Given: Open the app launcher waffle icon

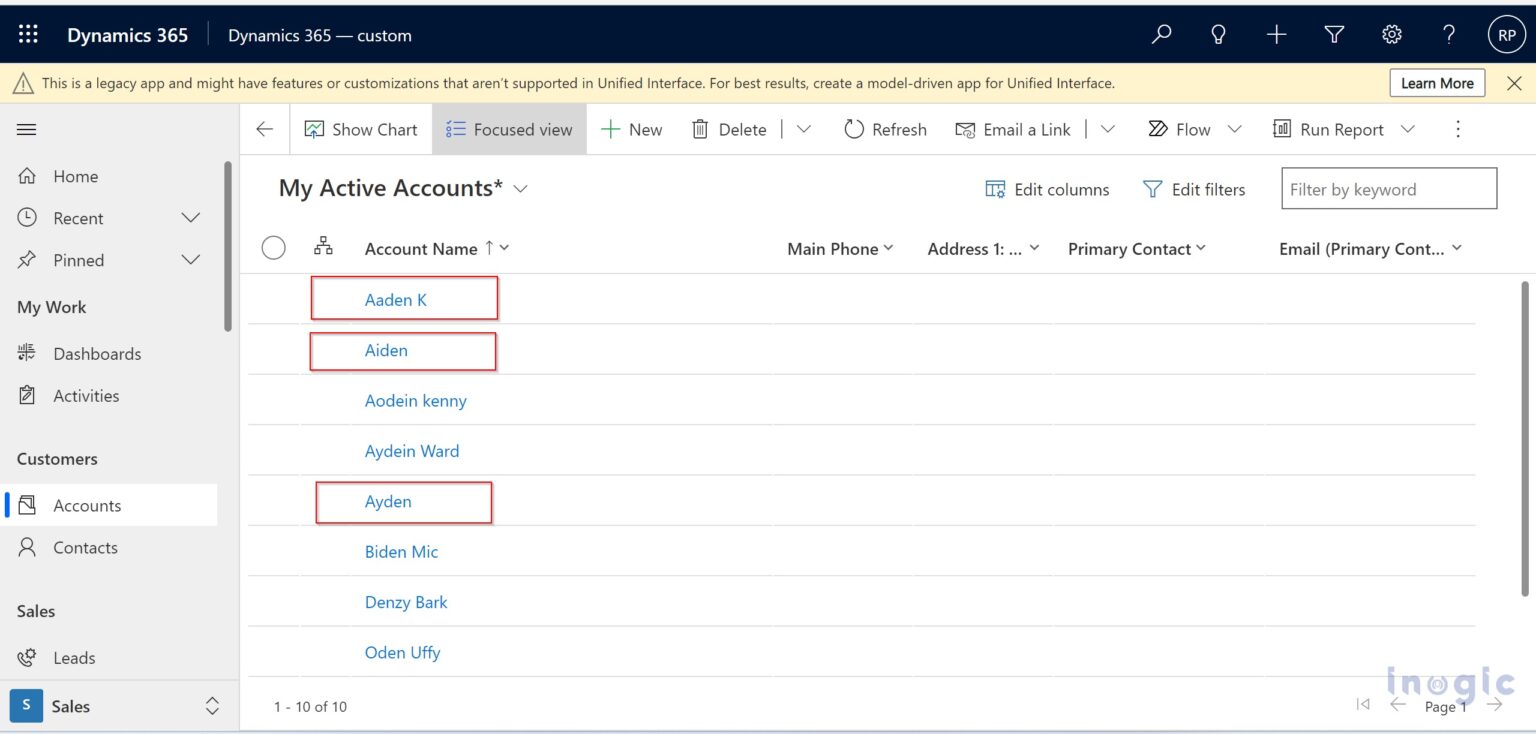Looking at the screenshot, I should click(x=27, y=33).
